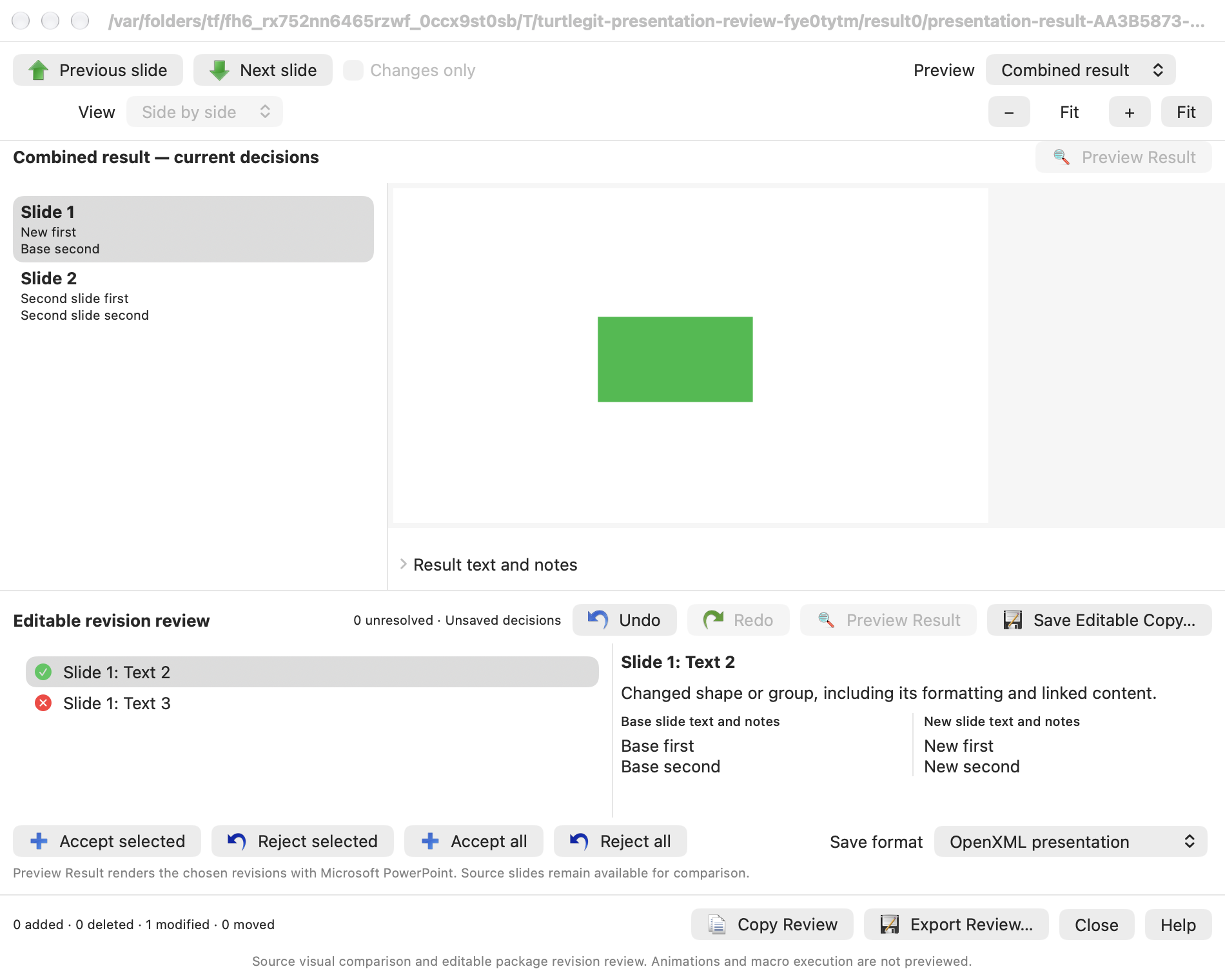
Task: Click the magnifier icon in revision Preview Result
Action: pyautogui.click(x=826, y=620)
